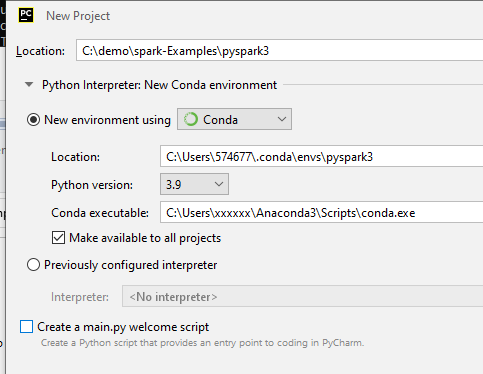Open the Conda environment type dropdown
The height and width of the screenshot is (374, 483).
point(234,119)
